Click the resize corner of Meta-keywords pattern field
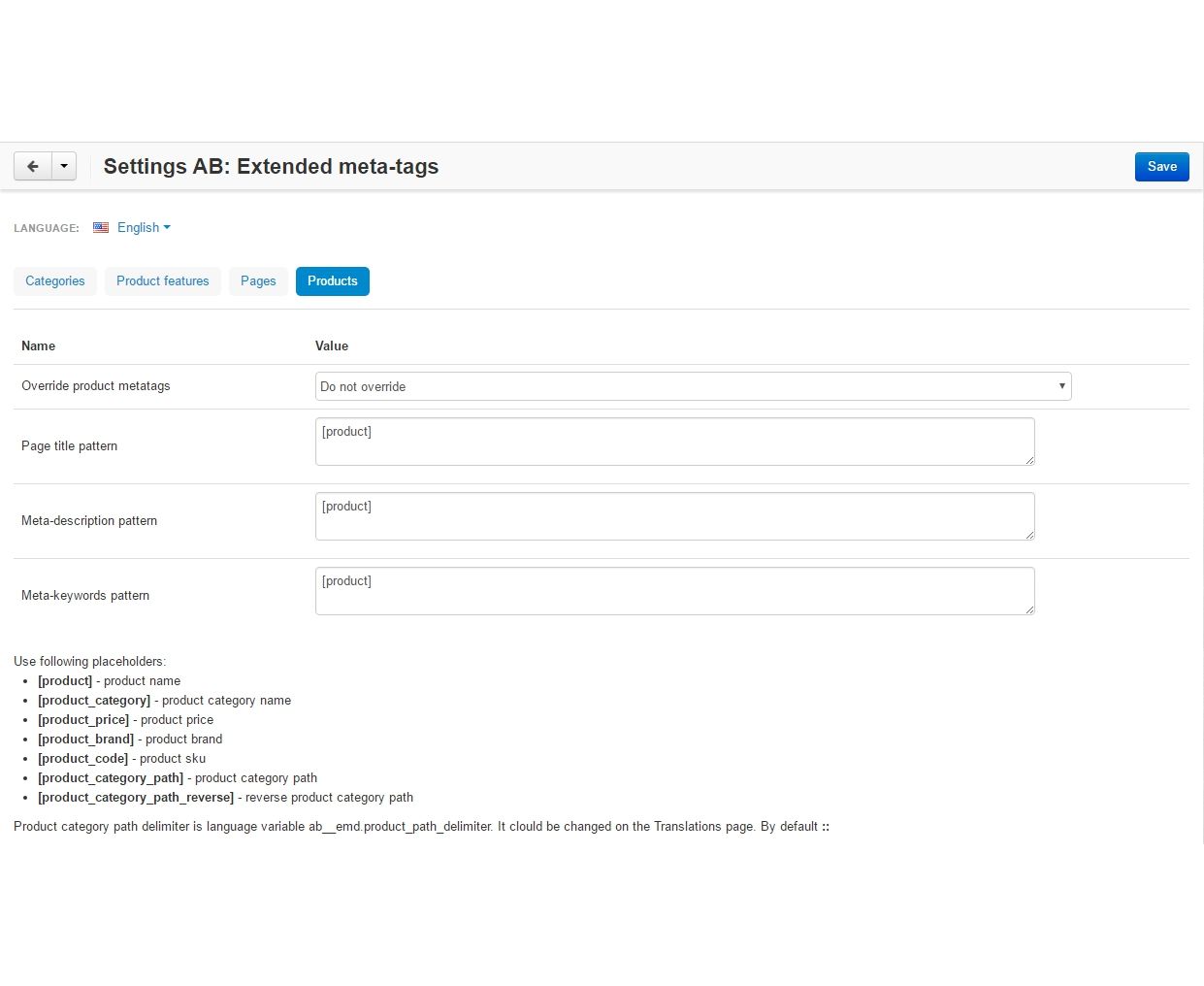The width and height of the screenshot is (1204, 986). tap(1029, 609)
